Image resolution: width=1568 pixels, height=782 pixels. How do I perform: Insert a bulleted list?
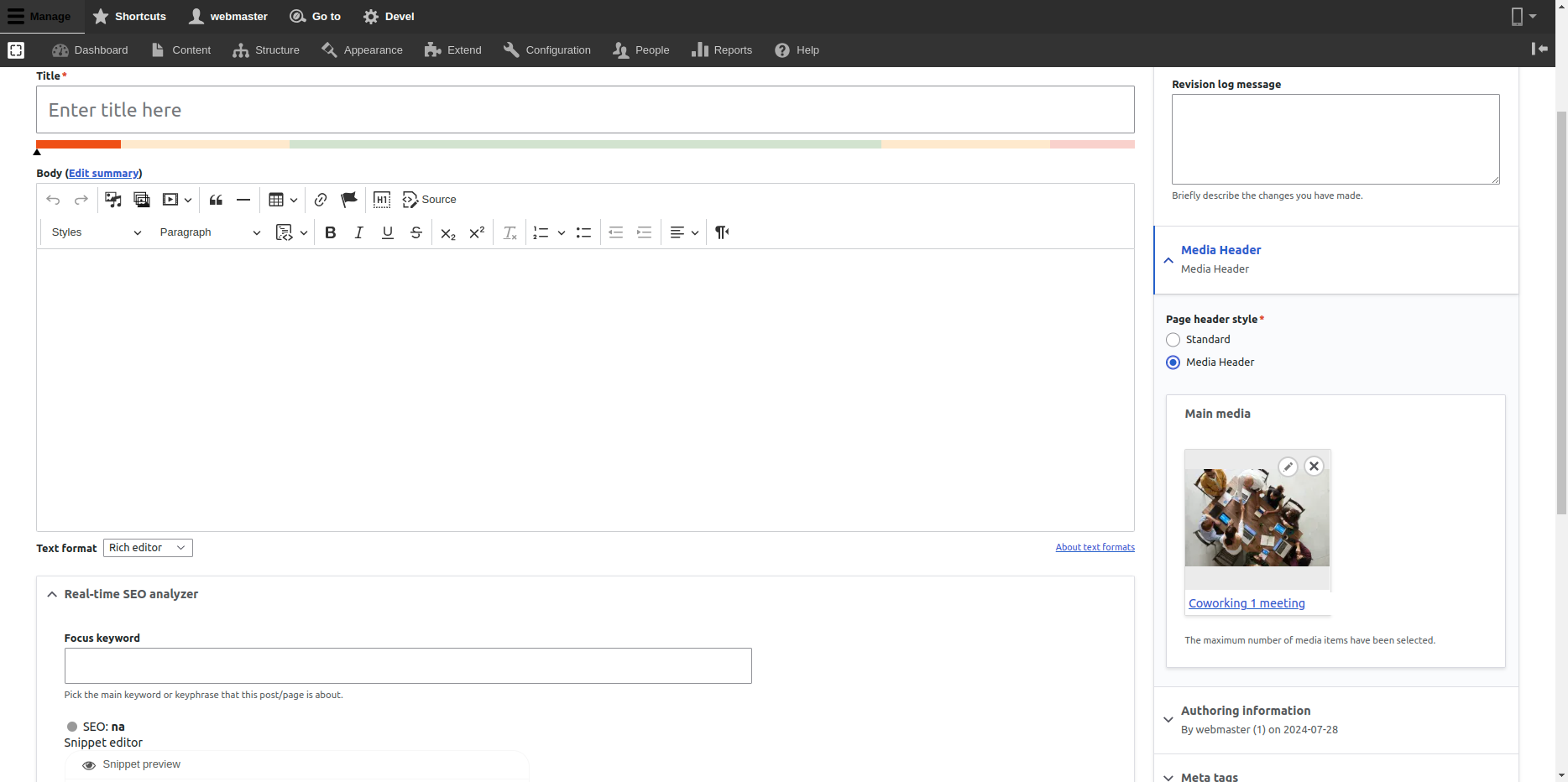coord(583,232)
